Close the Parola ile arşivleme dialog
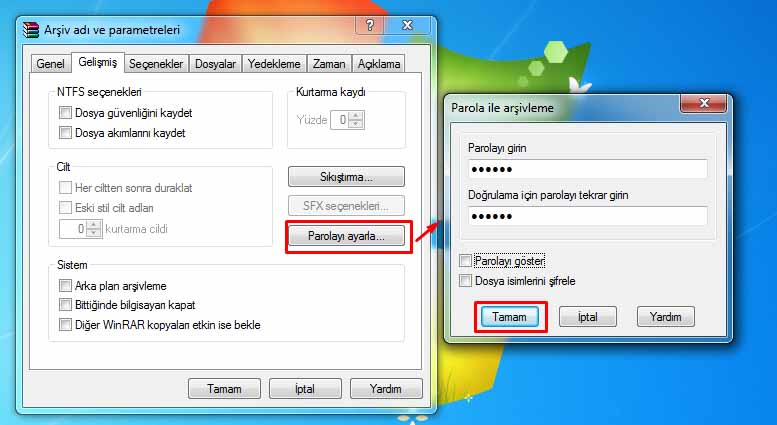Screen dimensions: 777x425 (x=704, y=103)
